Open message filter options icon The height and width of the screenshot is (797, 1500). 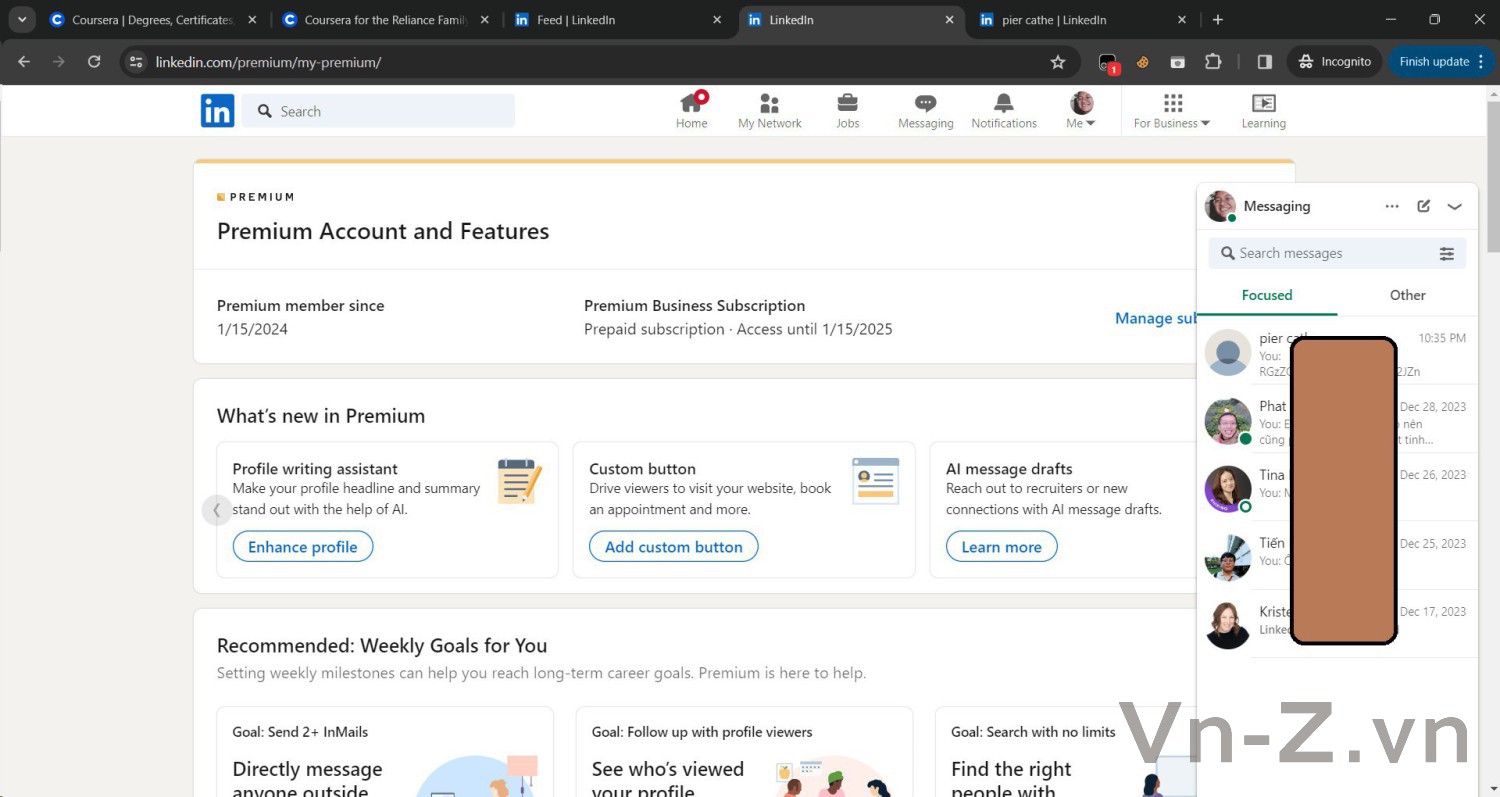pos(1447,253)
